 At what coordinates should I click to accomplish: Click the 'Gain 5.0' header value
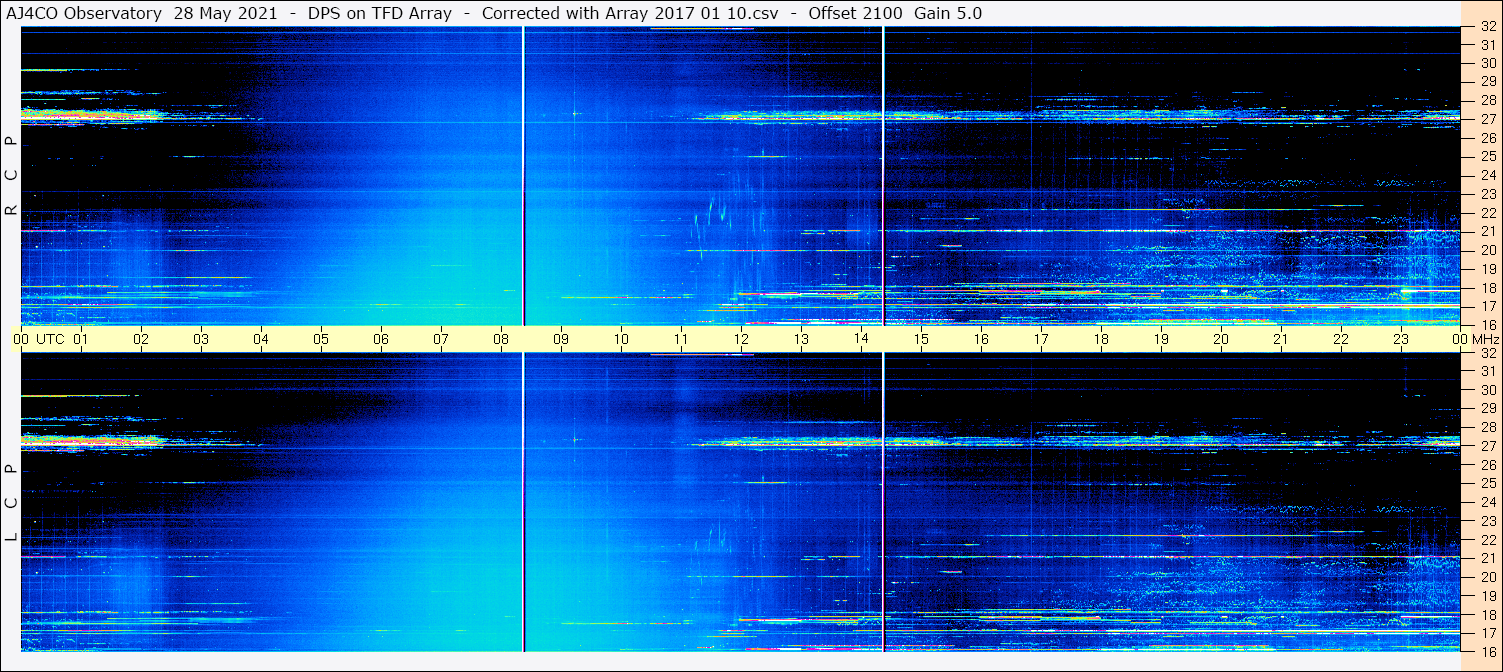click(948, 13)
